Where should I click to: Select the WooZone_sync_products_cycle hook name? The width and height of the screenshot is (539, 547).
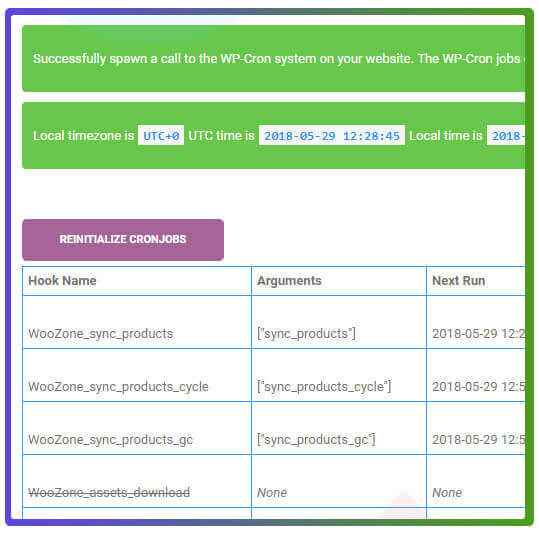pyautogui.click(x=118, y=387)
